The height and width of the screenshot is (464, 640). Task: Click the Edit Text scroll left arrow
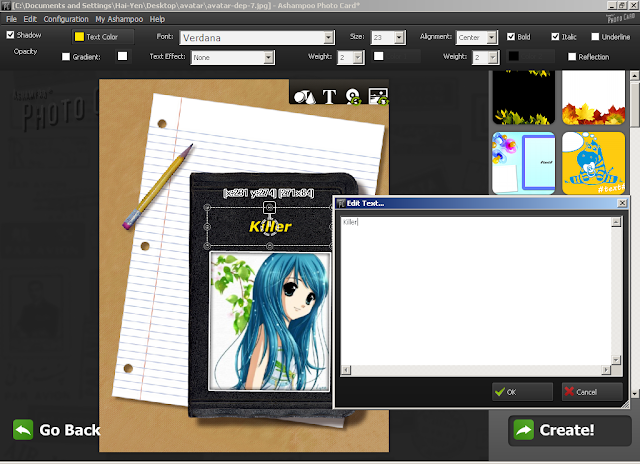click(x=346, y=370)
